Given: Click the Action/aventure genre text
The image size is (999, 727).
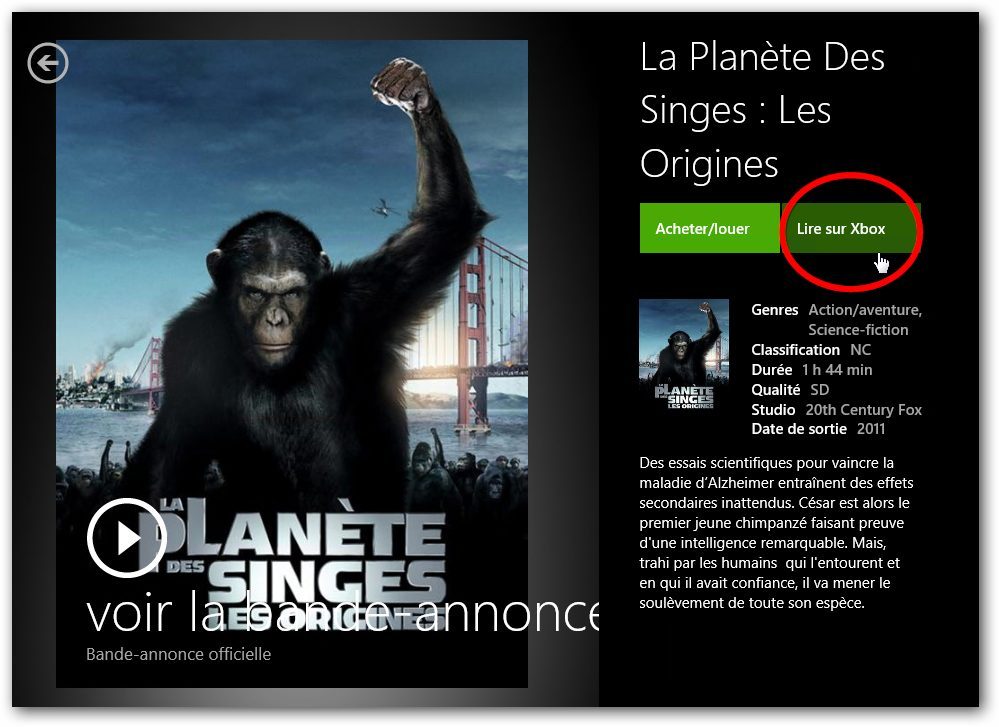Looking at the screenshot, I should coord(865,310).
